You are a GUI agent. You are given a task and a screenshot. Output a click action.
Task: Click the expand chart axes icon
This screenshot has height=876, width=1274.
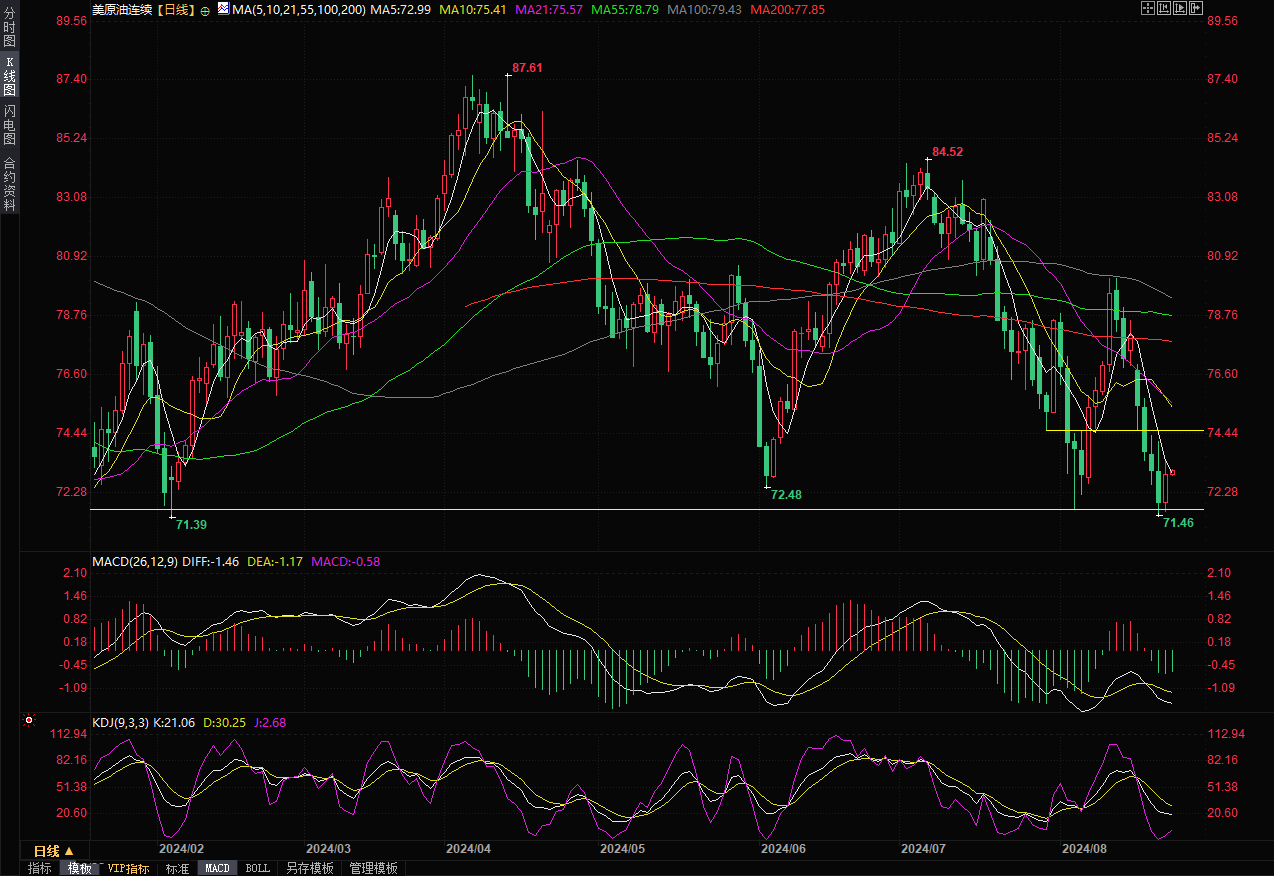pyautogui.click(x=1178, y=8)
